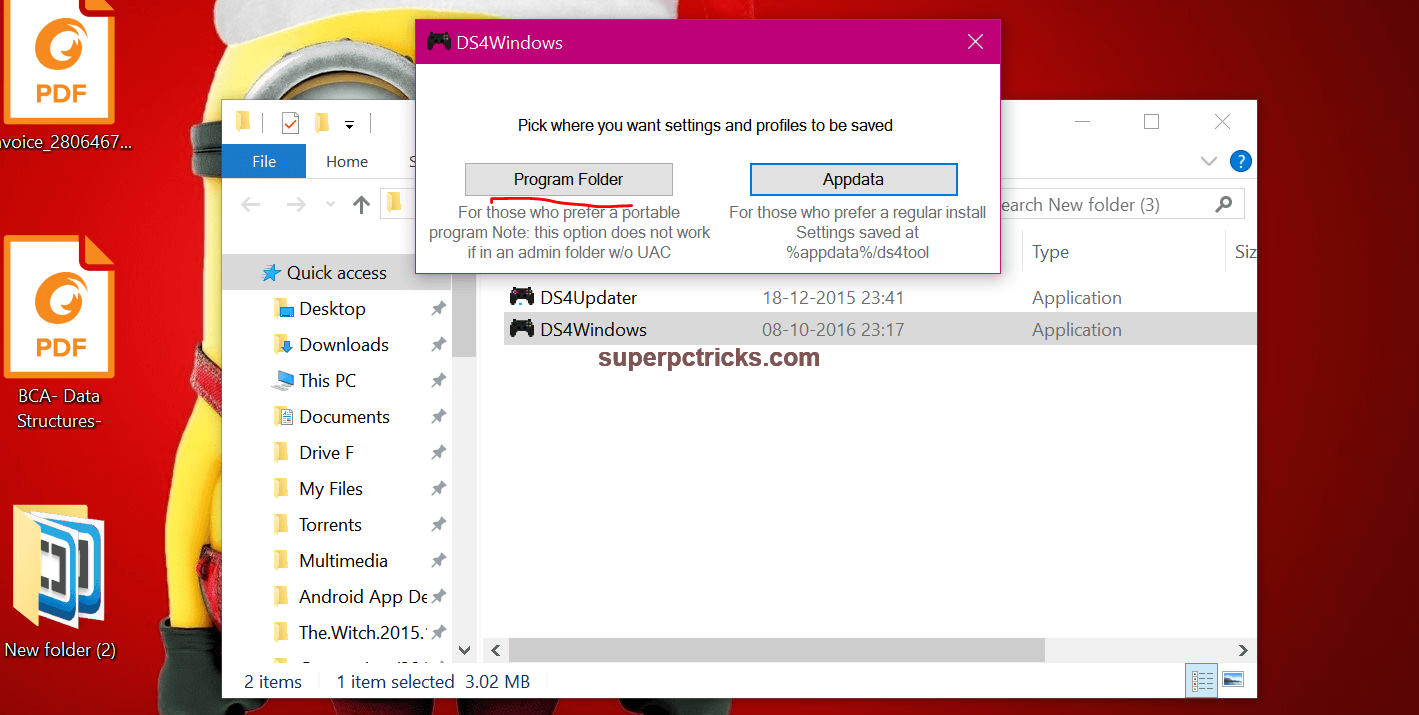Click Application type in DS4Updater row
The height and width of the screenshot is (715, 1419).
(1077, 298)
